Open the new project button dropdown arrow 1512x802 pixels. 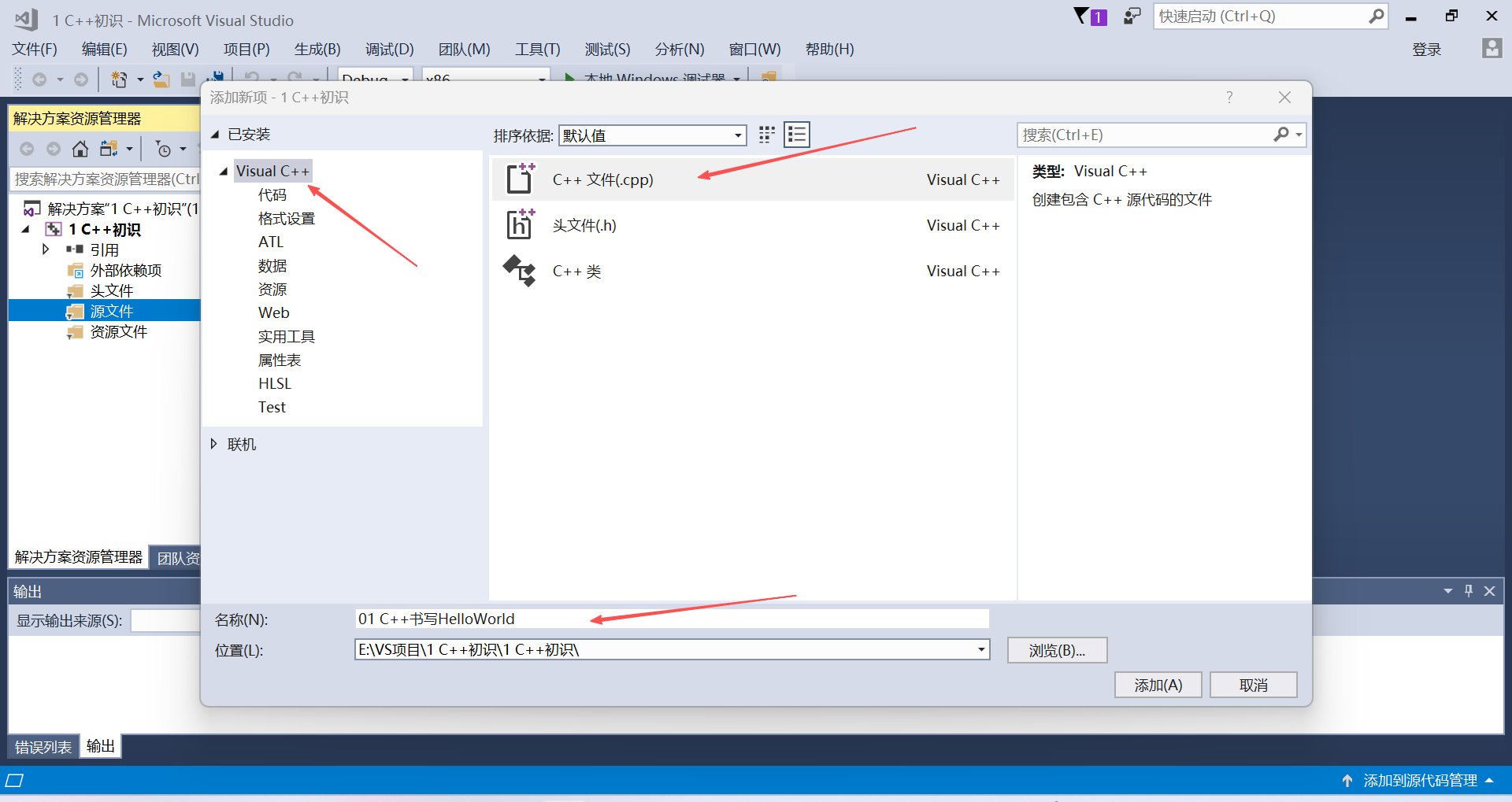point(140,79)
